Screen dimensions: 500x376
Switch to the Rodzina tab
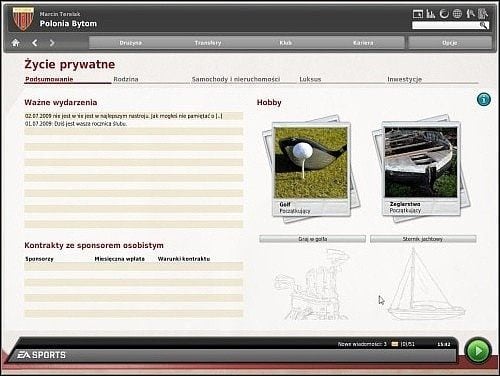point(126,79)
